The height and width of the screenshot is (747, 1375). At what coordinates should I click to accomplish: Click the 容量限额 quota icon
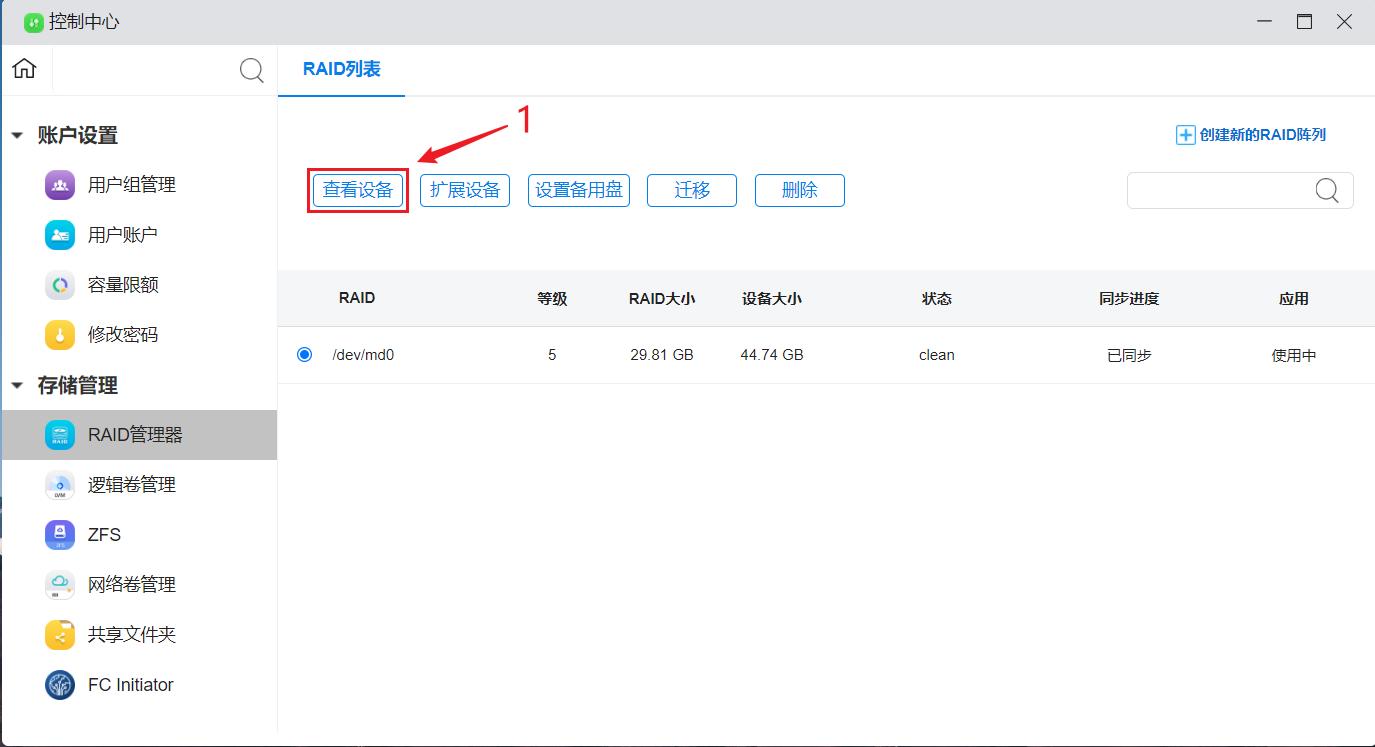[x=60, y=285]
